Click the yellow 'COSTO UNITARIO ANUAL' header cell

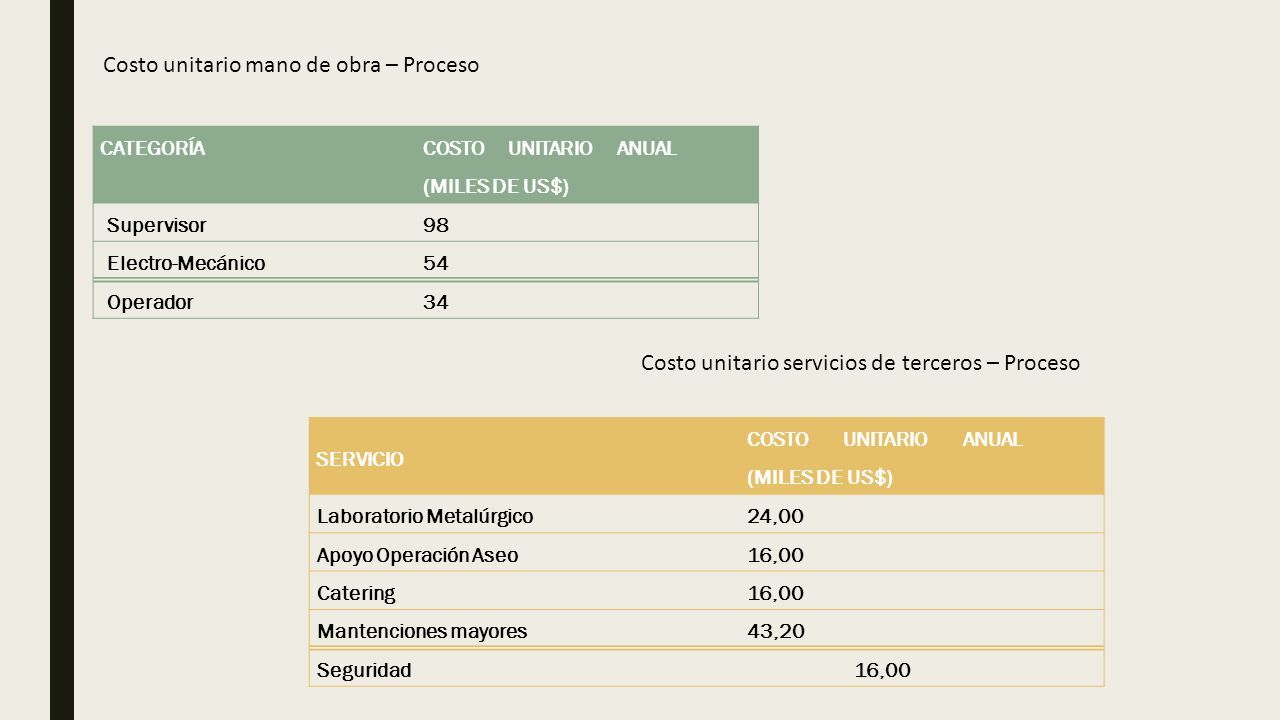coord(922,456)
